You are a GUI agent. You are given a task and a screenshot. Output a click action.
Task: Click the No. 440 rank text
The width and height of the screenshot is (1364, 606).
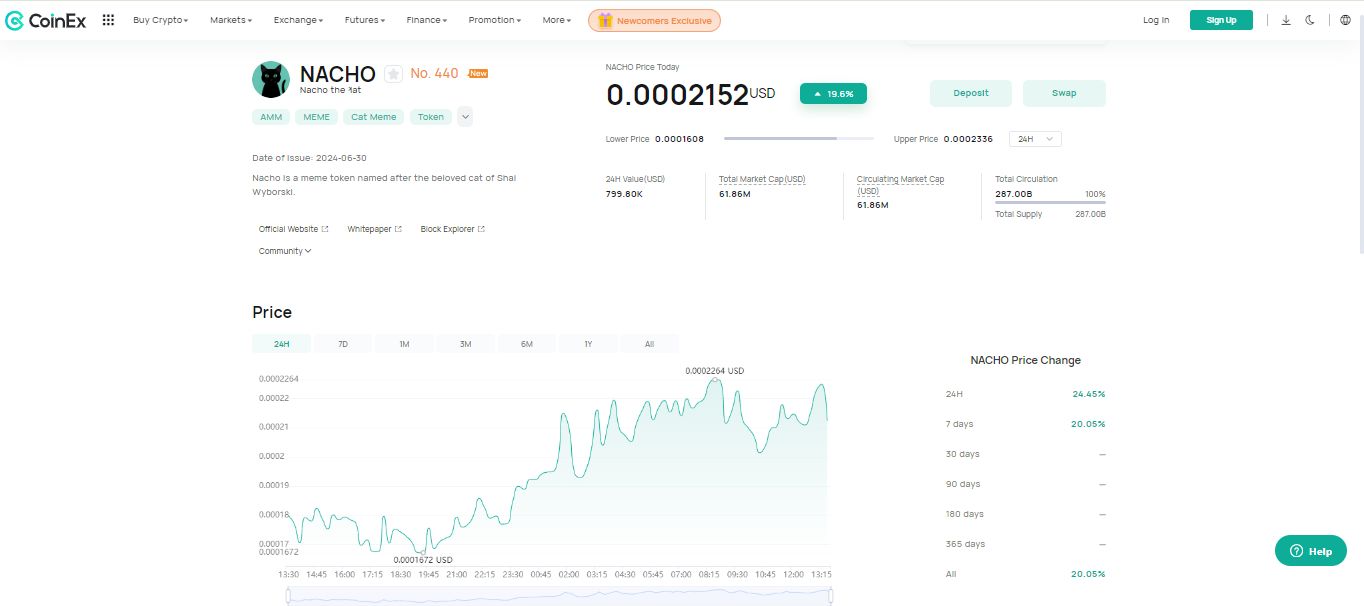coord(434,74)
